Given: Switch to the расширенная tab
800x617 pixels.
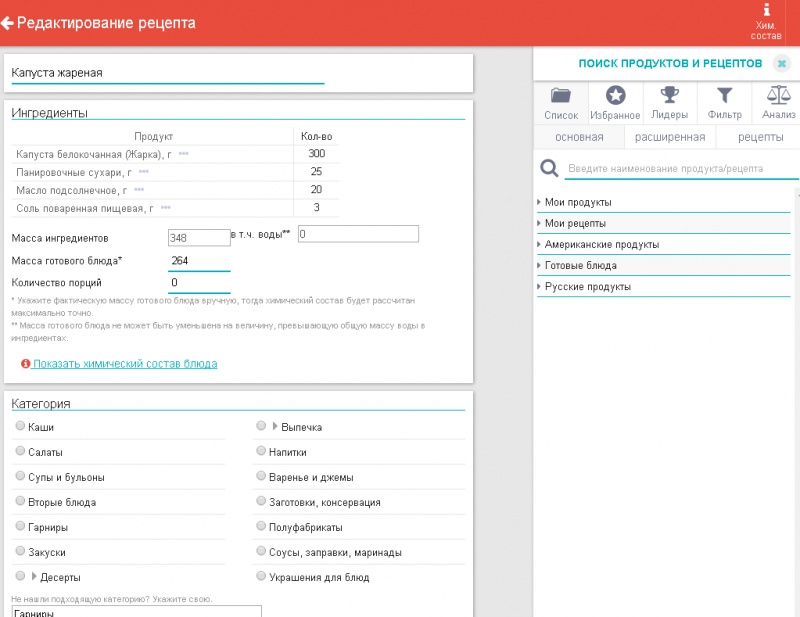Looking at the screenshot, I should (670, 137).
